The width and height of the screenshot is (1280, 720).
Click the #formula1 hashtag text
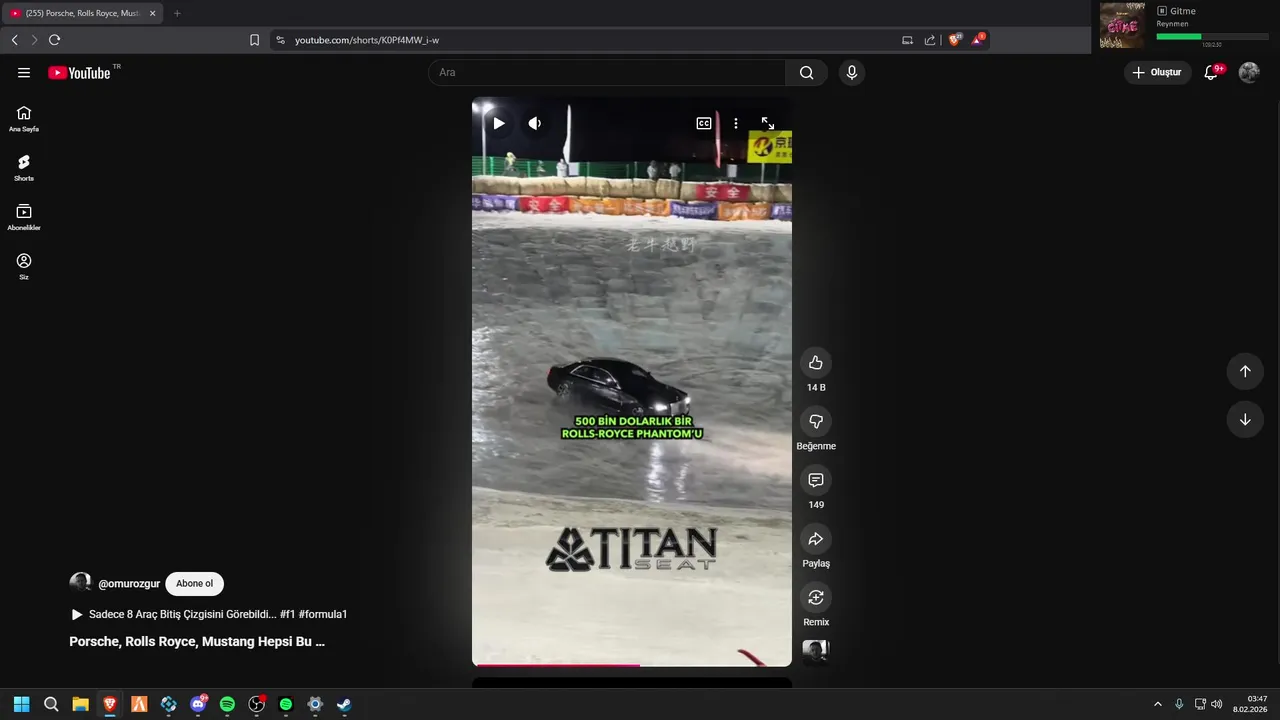(x=323, y=615)
